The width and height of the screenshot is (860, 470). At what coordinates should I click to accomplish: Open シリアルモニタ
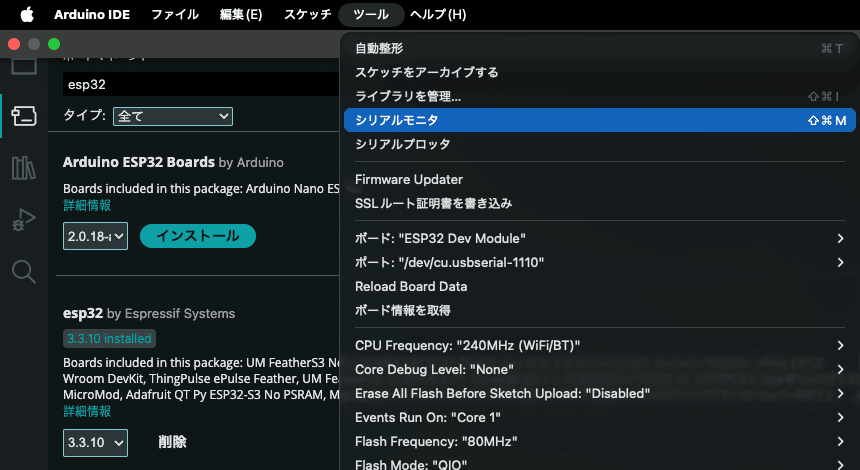599,120
